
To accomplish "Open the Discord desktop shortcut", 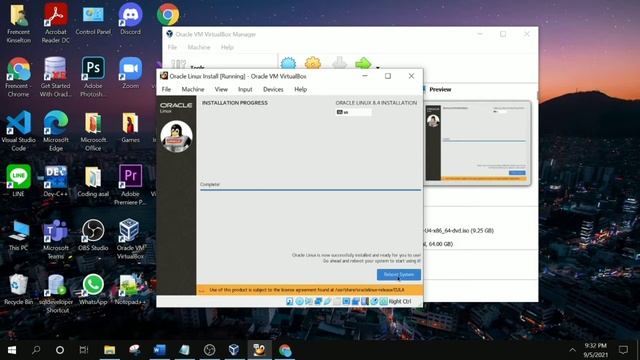I will pyautogui.click(x=130, y=20).
